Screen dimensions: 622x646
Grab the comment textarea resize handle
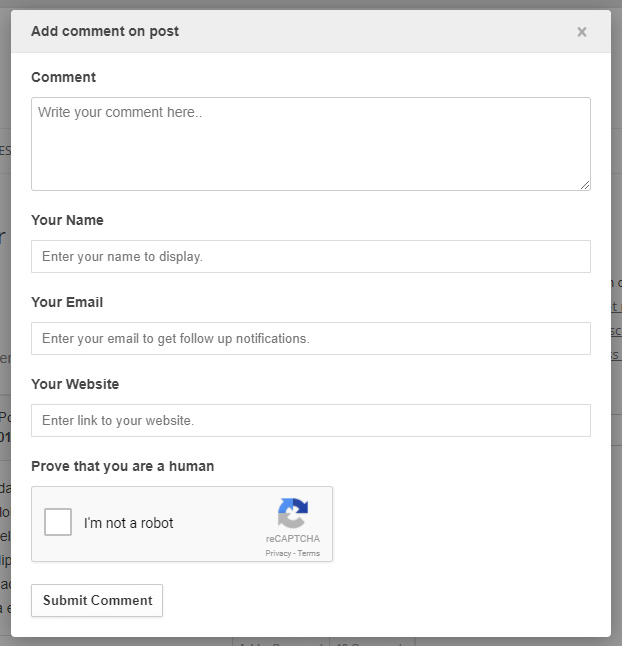[x=585, y=185]
